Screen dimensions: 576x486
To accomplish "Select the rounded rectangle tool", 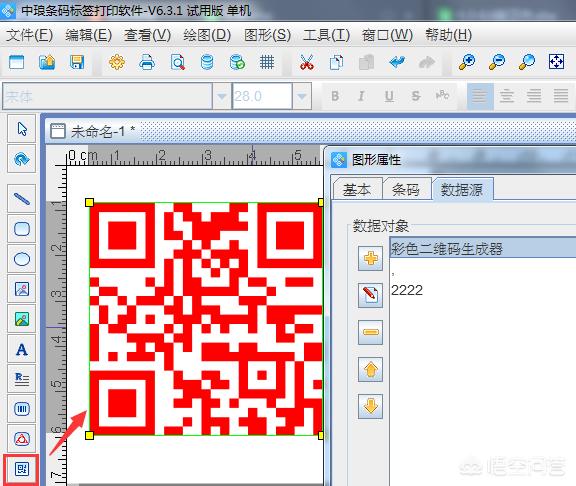I will [x=22, y=229].
